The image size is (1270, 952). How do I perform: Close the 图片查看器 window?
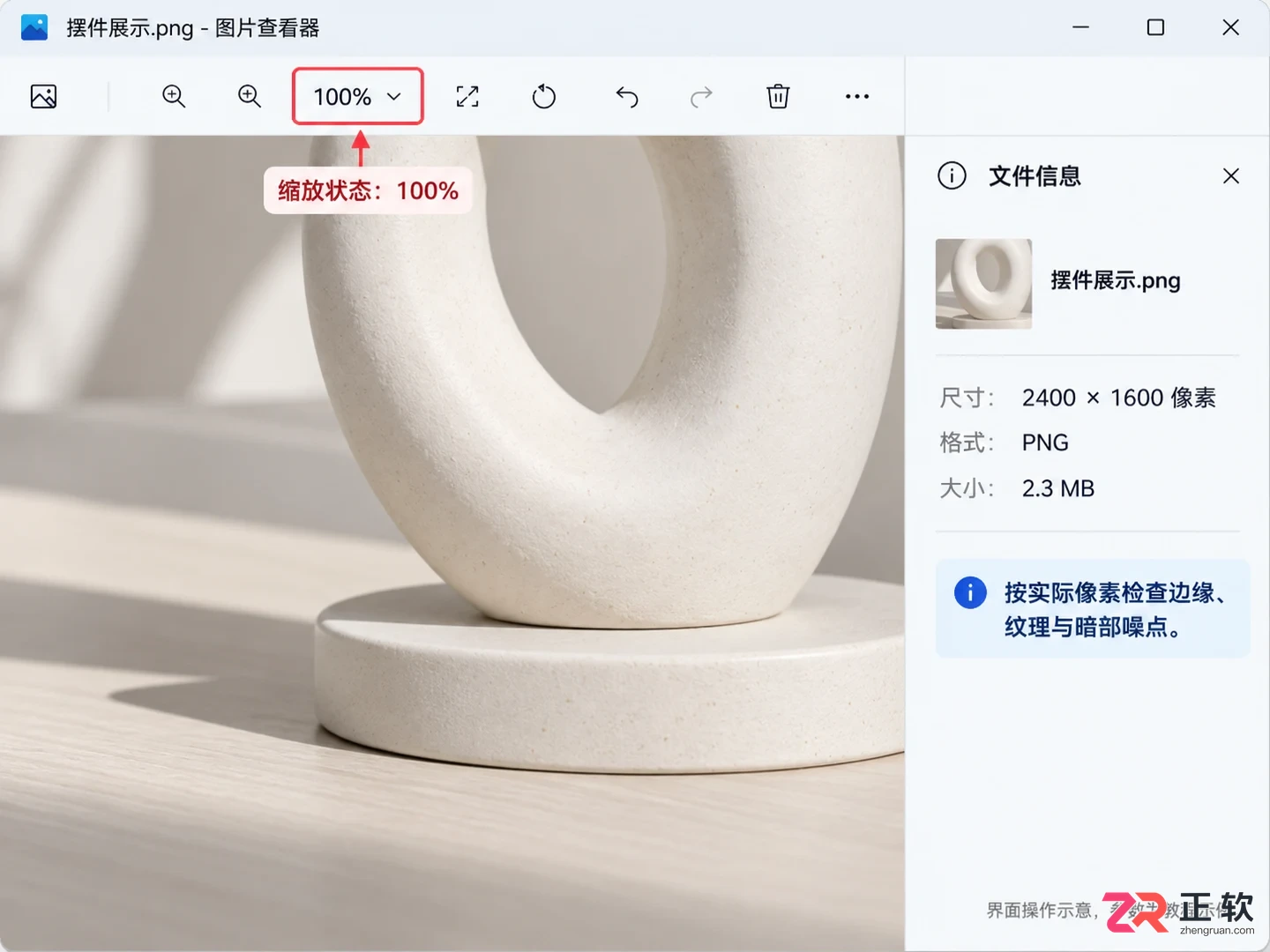(x=1231, y=27)
